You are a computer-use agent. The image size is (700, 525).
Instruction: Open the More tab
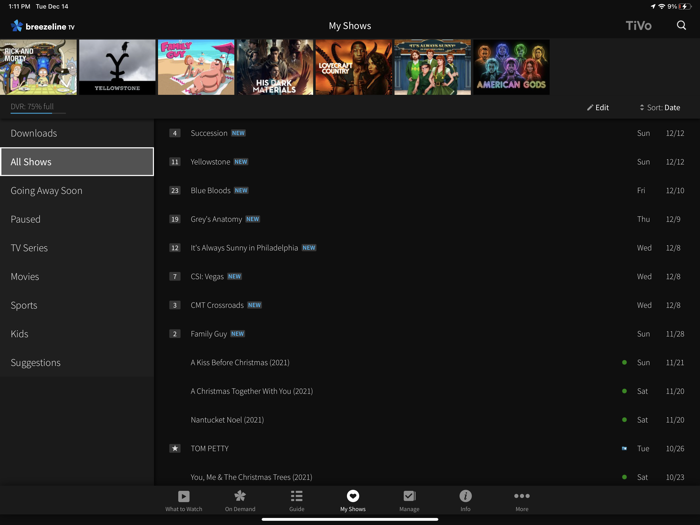(521, 500)
